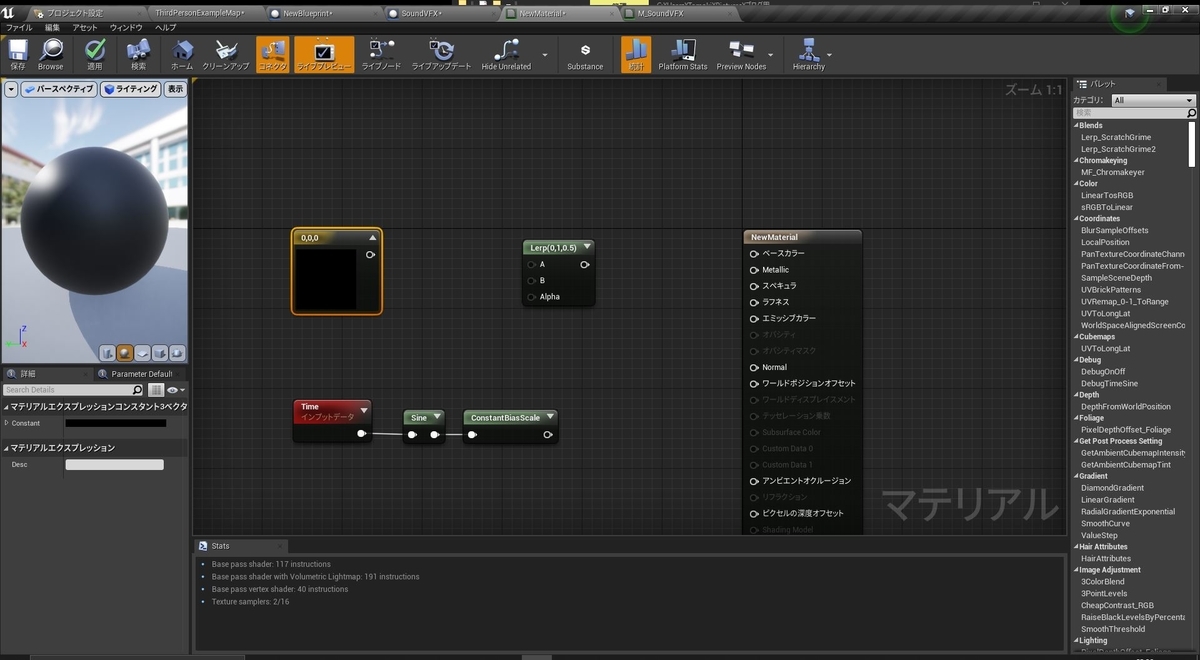Toggle the 統計 (Stats) toolbar button
The image size is (1200, 660).
(636, 53)
